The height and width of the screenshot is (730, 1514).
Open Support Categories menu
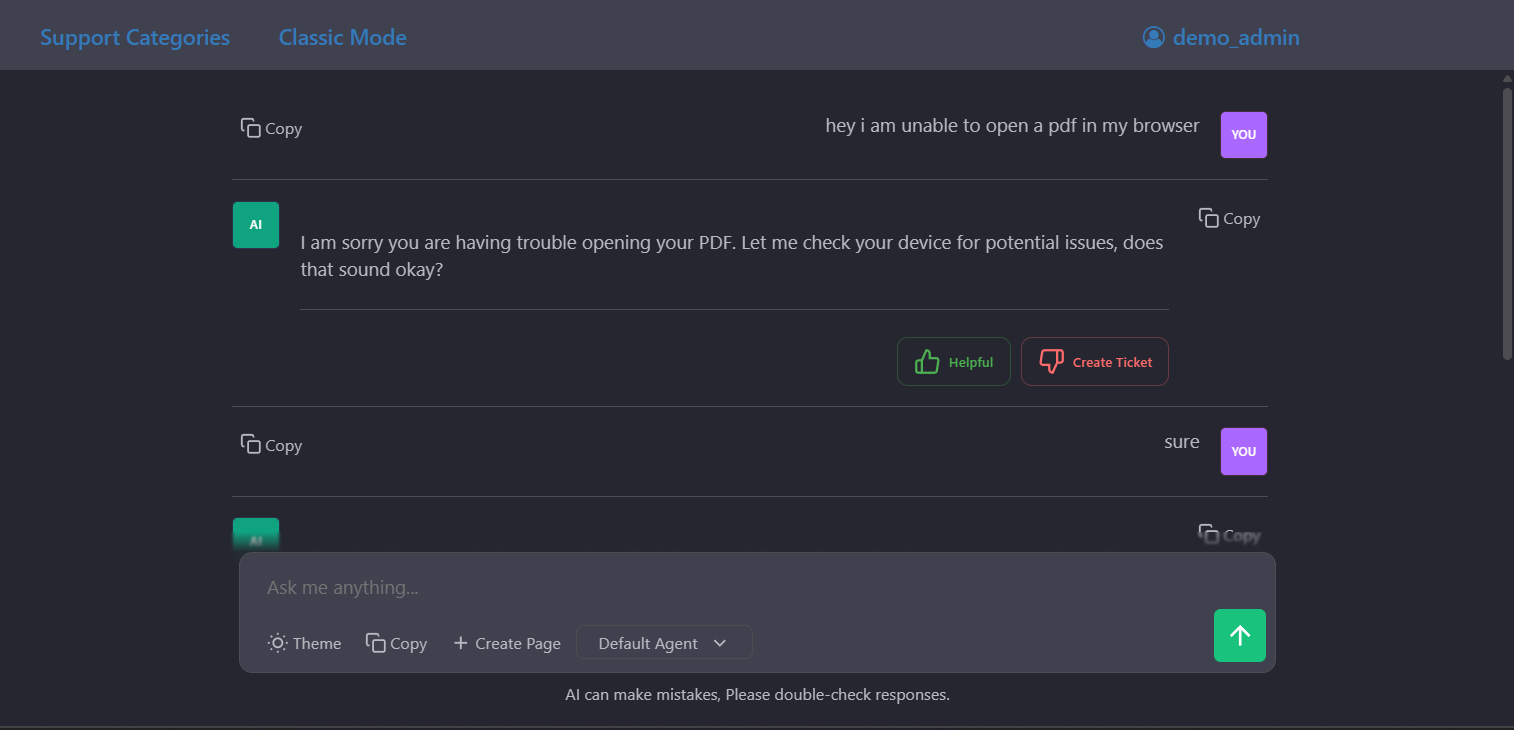click(x=135, y=38)
